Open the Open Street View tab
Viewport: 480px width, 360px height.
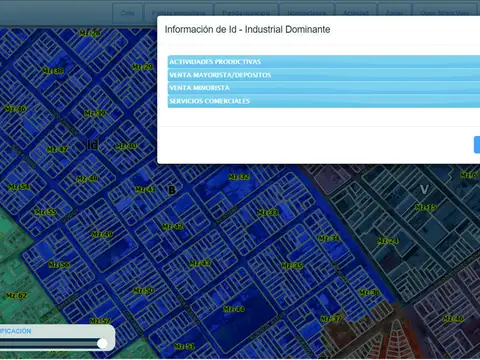click(x=445, y=13)
